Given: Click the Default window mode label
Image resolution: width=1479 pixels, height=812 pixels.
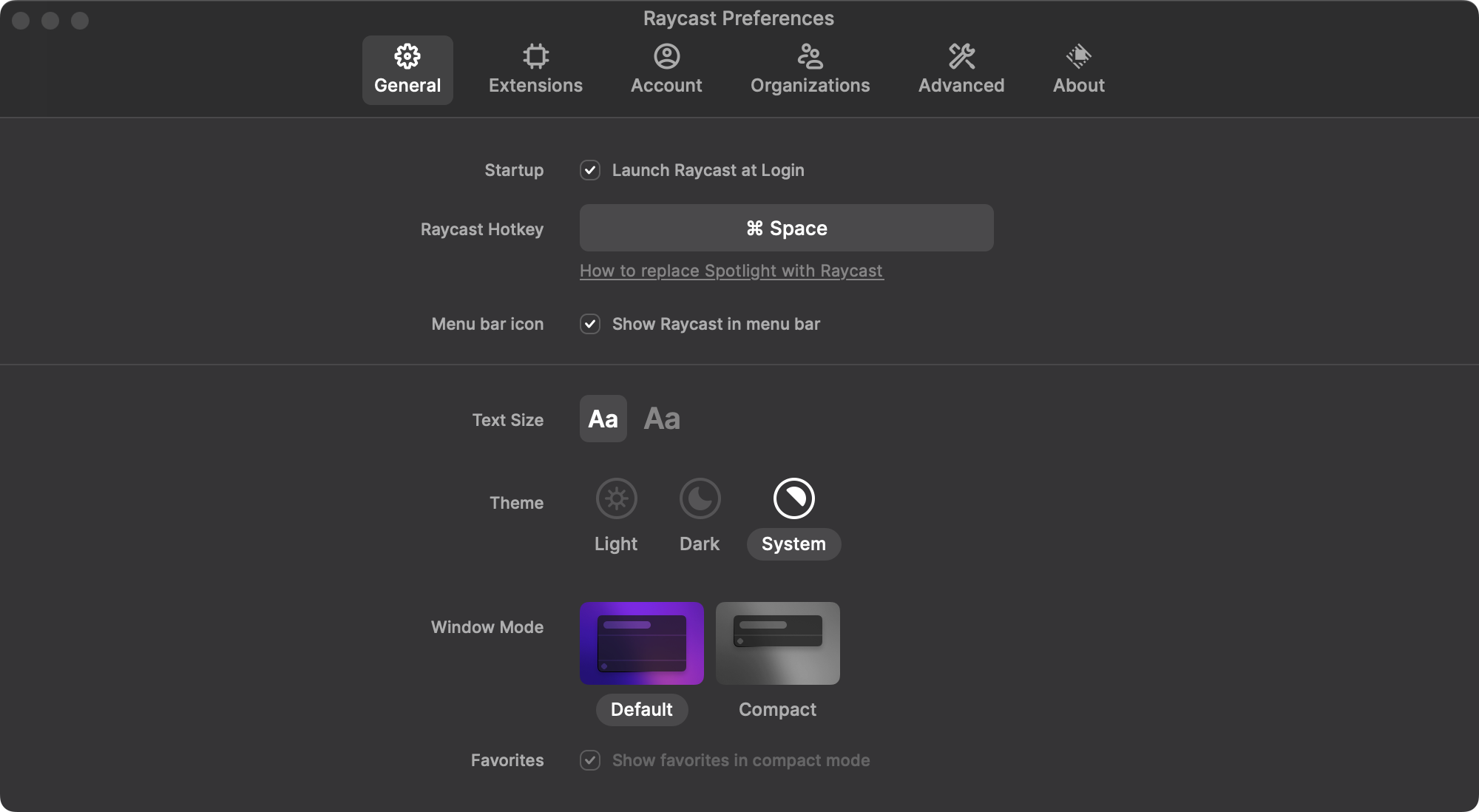Looking at the screenshot, I should coord(642,709).
